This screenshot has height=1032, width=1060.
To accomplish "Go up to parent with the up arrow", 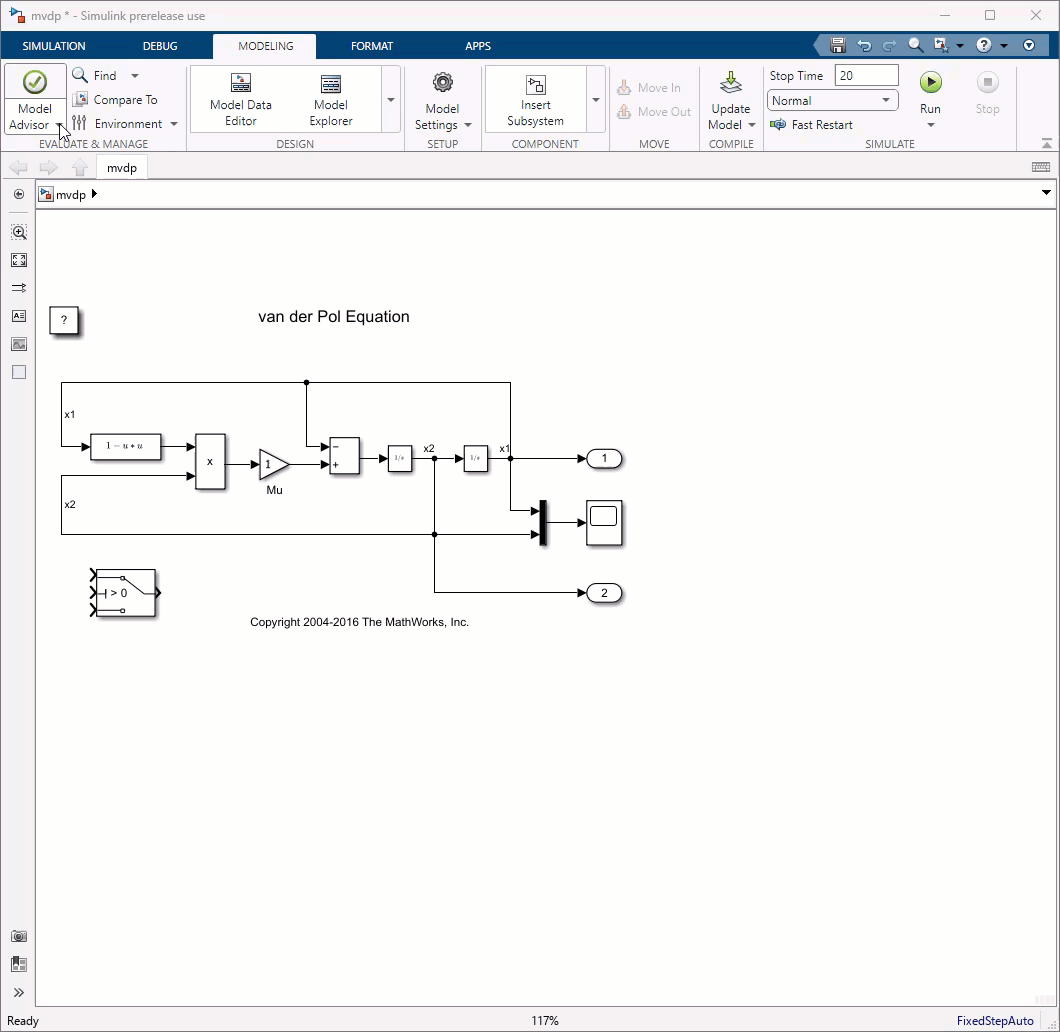I will pos(80,168).
